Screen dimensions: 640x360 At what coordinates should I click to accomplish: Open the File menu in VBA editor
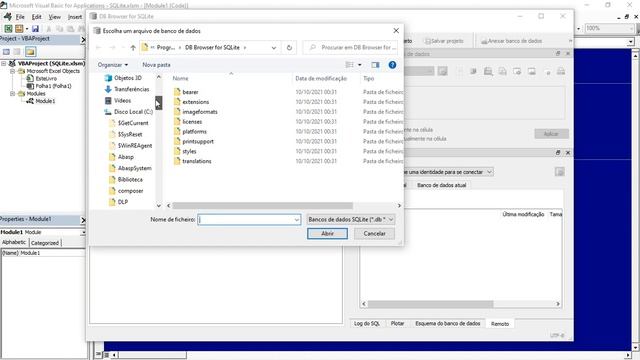(x=20, y=17)
